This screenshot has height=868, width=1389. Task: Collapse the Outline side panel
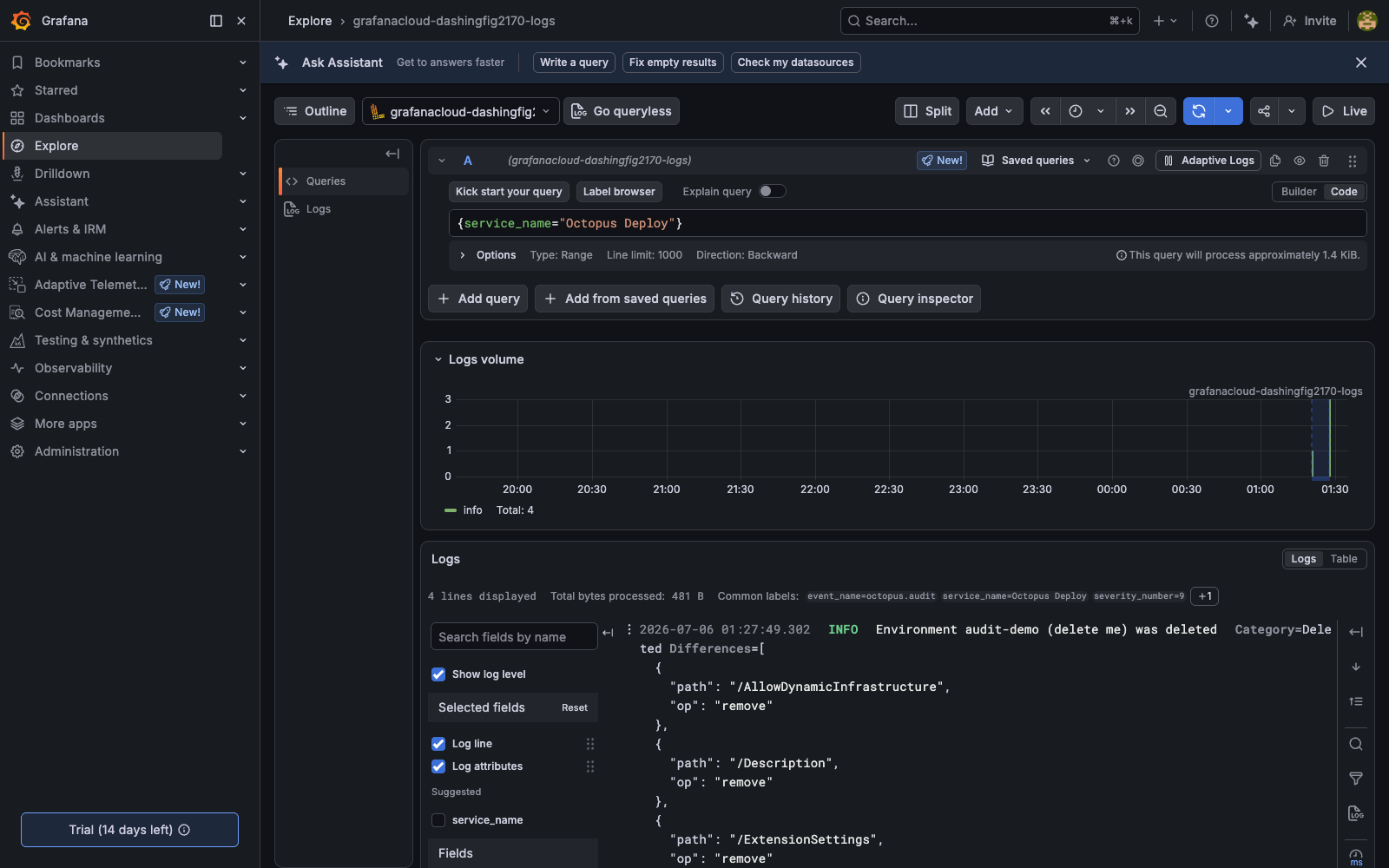(392, 154)
